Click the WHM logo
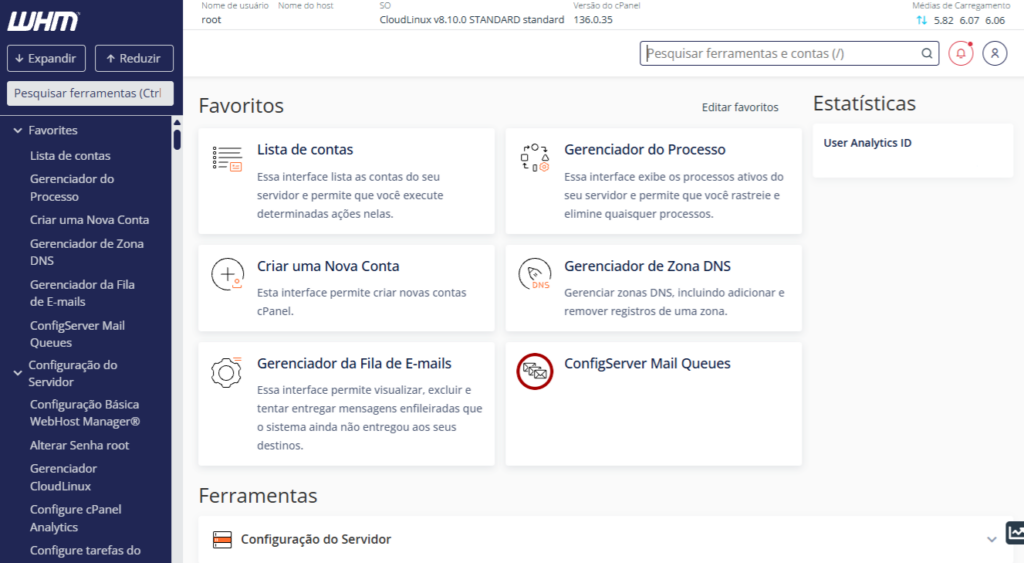The height and width of the screenshot is (563, 1024). [44, 21]
